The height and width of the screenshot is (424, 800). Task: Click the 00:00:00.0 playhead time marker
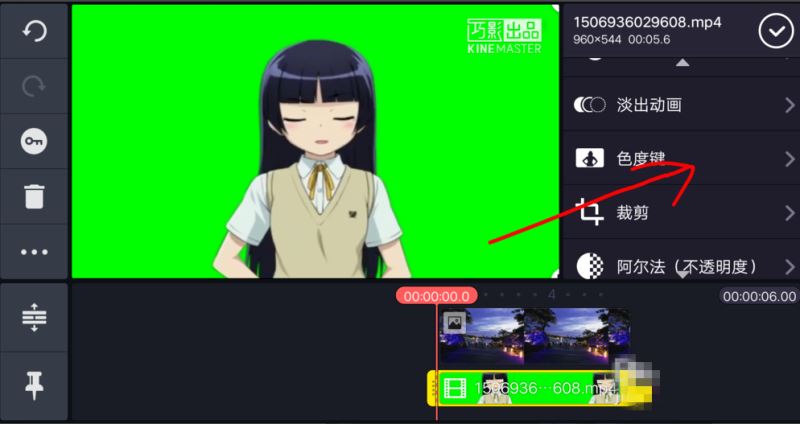(437, 296)
